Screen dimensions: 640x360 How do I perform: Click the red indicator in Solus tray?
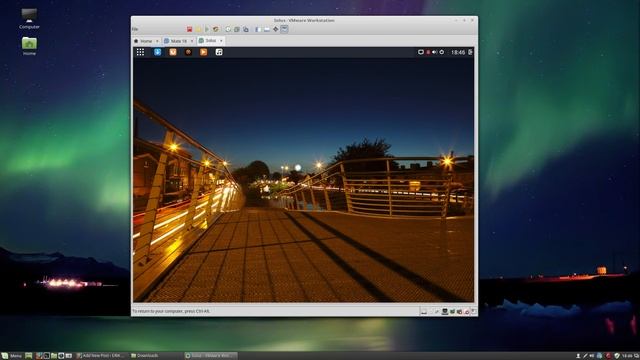click(x=428, y=52)
